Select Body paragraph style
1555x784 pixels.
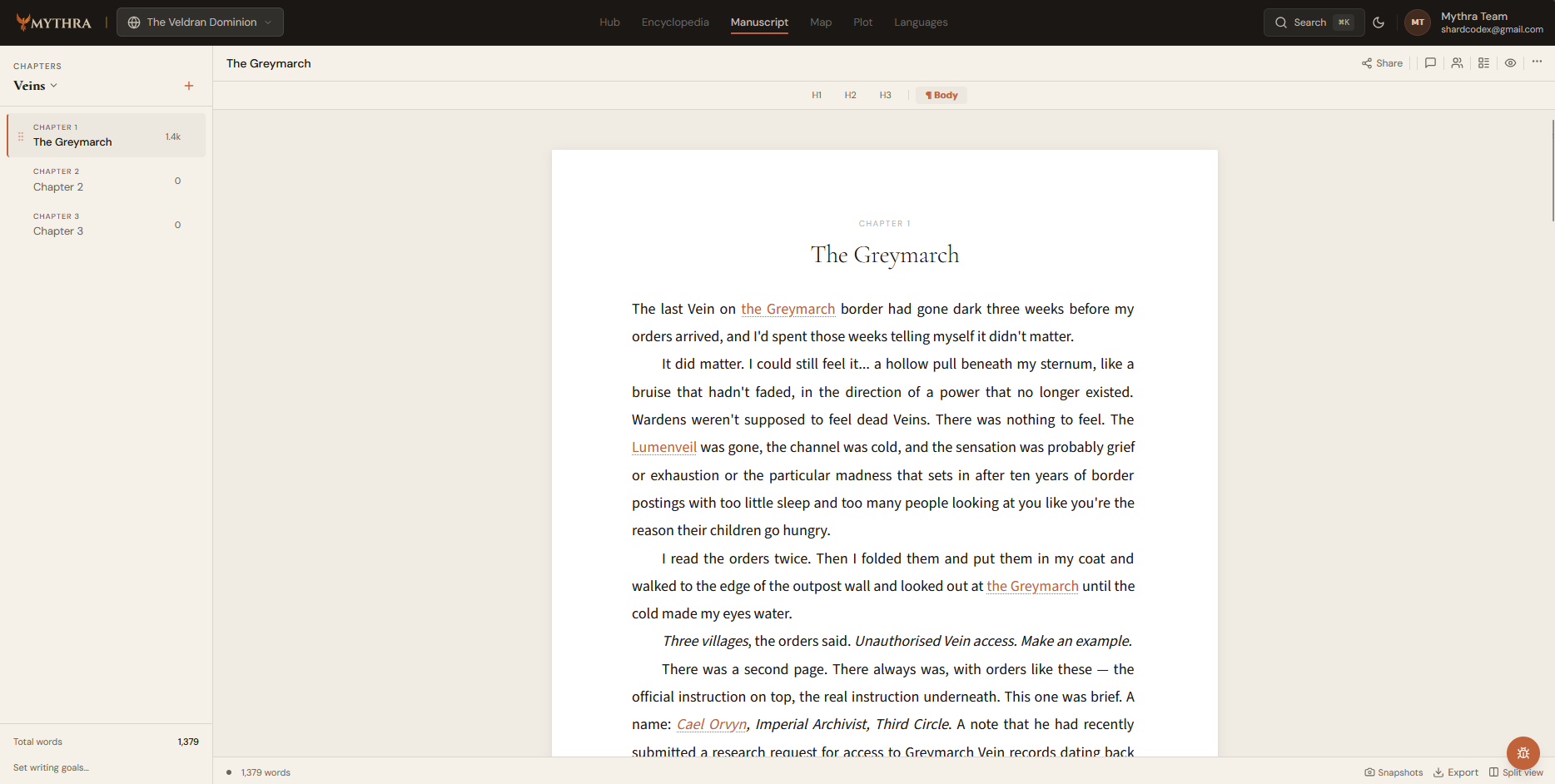coord(941,95)
